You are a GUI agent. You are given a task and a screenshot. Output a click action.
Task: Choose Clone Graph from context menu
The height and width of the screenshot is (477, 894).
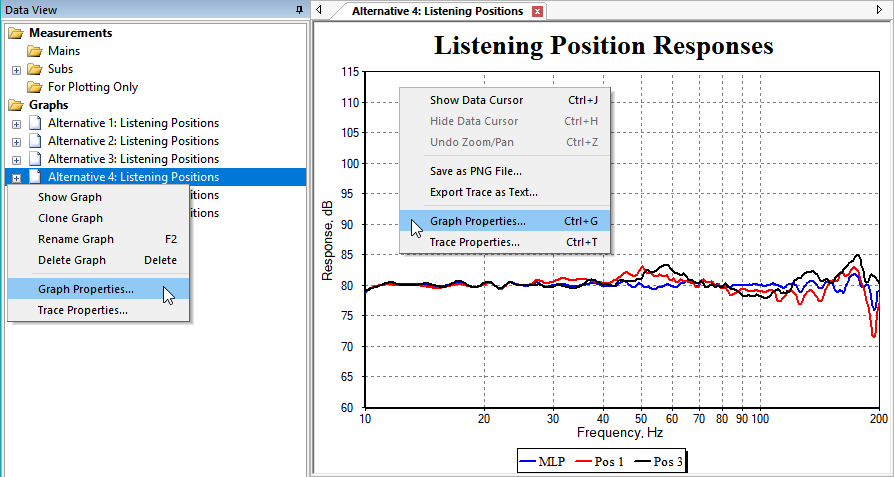tap(98, 218)
